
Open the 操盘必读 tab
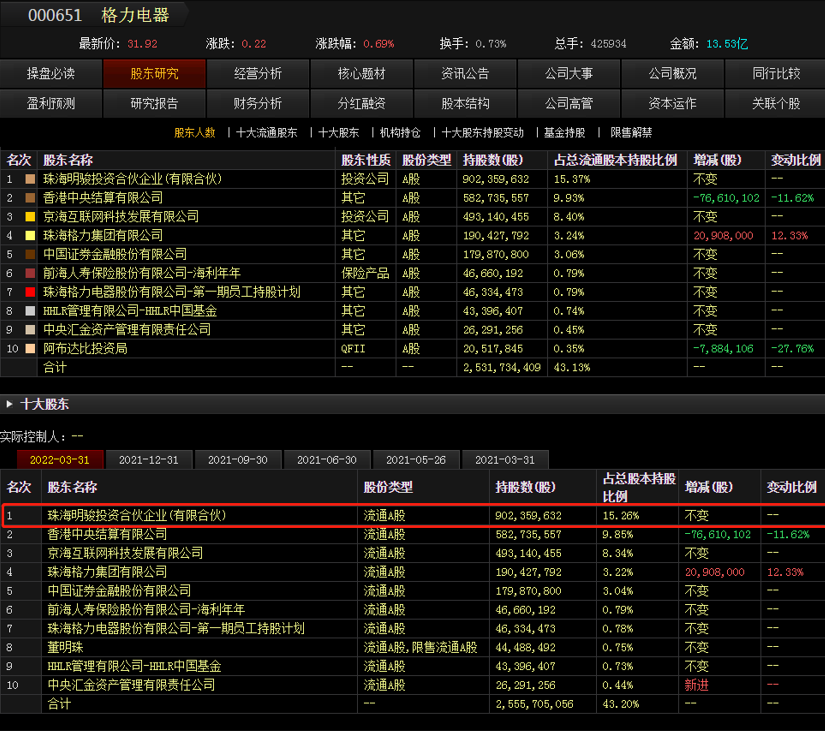click(51, 73)
